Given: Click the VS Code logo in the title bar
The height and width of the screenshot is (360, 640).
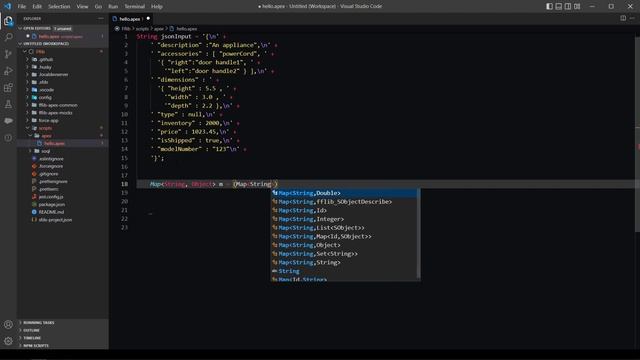Looking at the screenshot, I should point(7,6).
